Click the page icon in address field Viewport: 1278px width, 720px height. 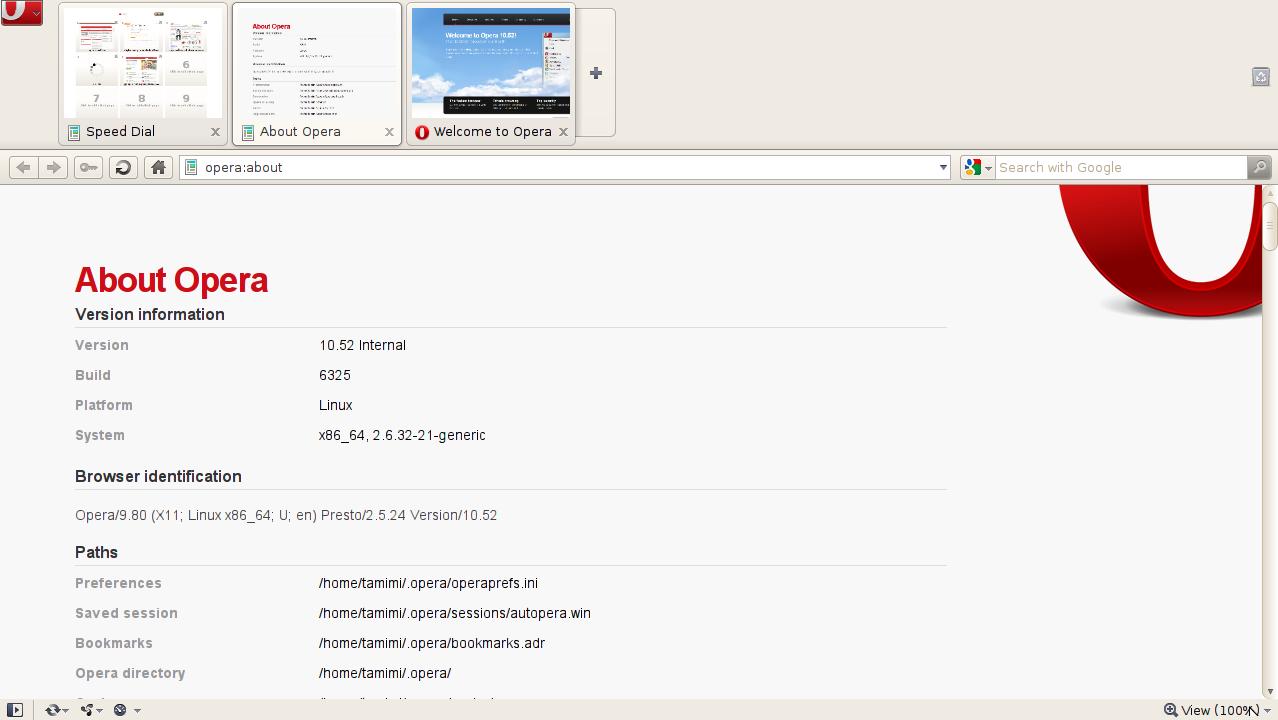pos(192,168)
